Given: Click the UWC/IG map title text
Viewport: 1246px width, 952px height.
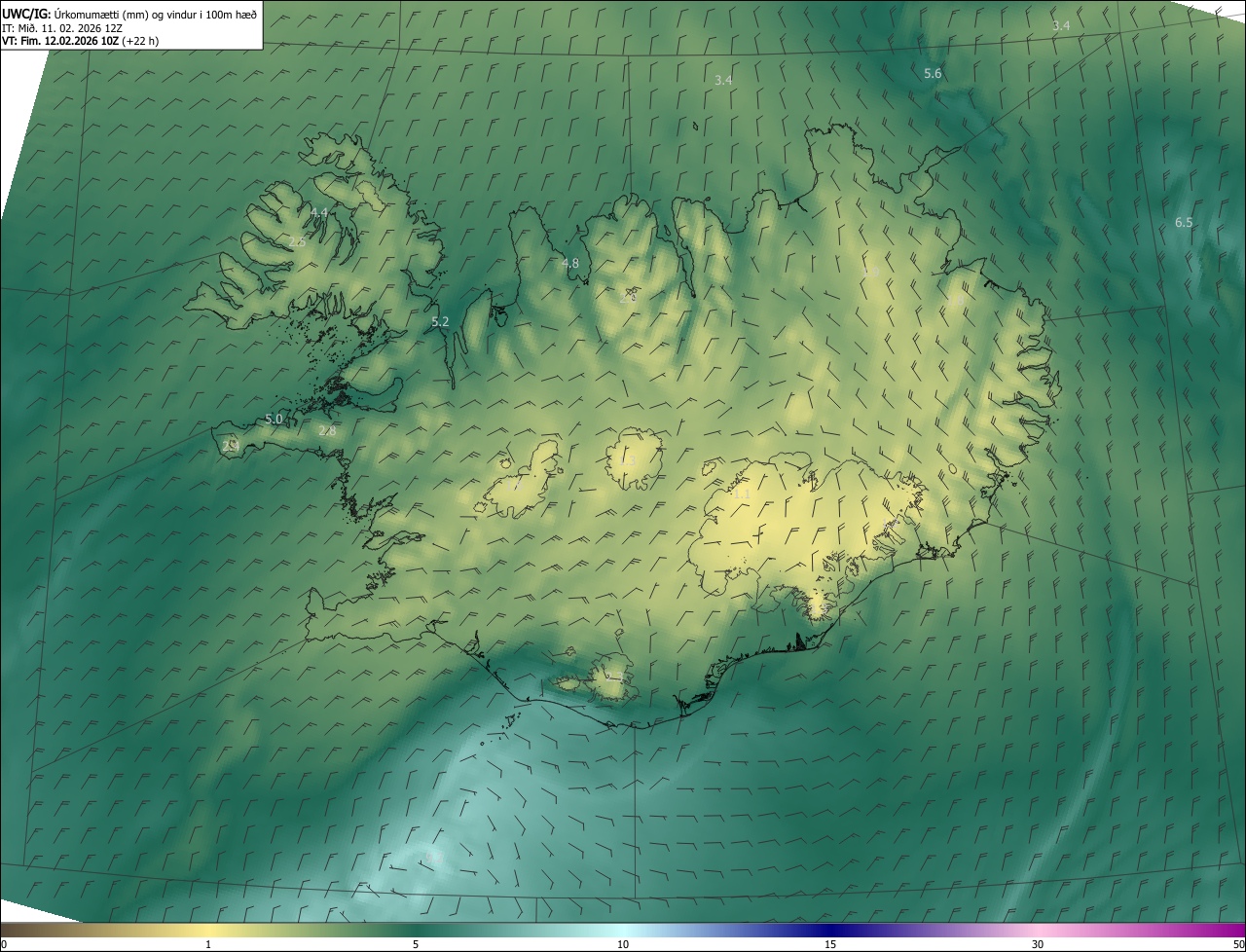Looking at the screenshot, I should coord(26,14).
